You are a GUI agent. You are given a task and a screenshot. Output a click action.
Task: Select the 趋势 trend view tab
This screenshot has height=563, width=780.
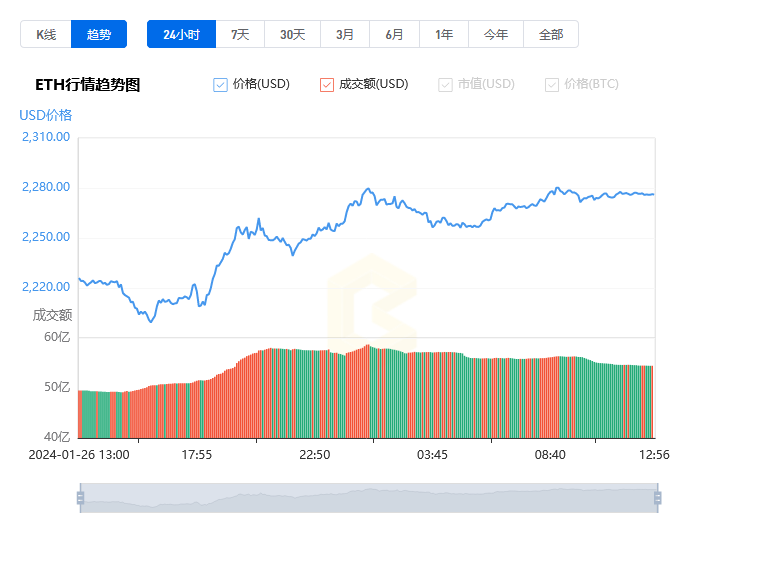click(x=99, y=34)
